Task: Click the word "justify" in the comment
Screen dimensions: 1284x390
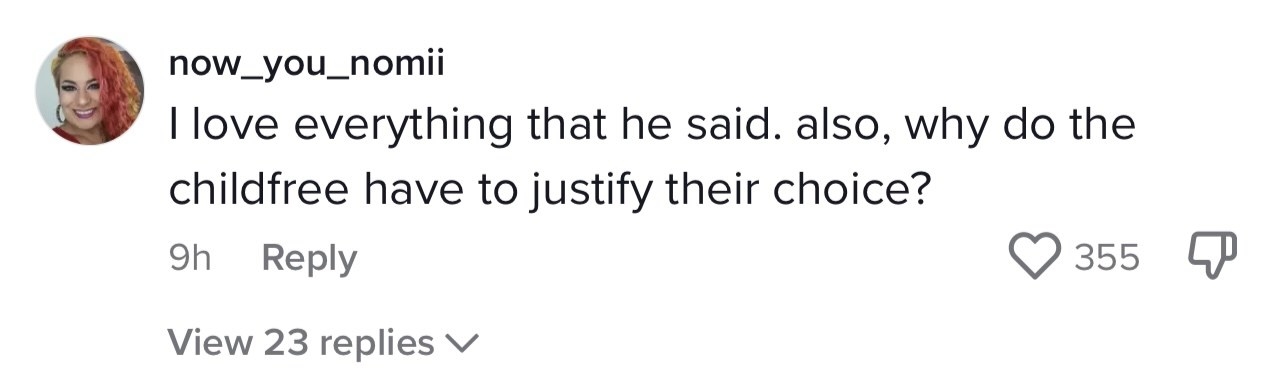Action: (x=580, y=190)
